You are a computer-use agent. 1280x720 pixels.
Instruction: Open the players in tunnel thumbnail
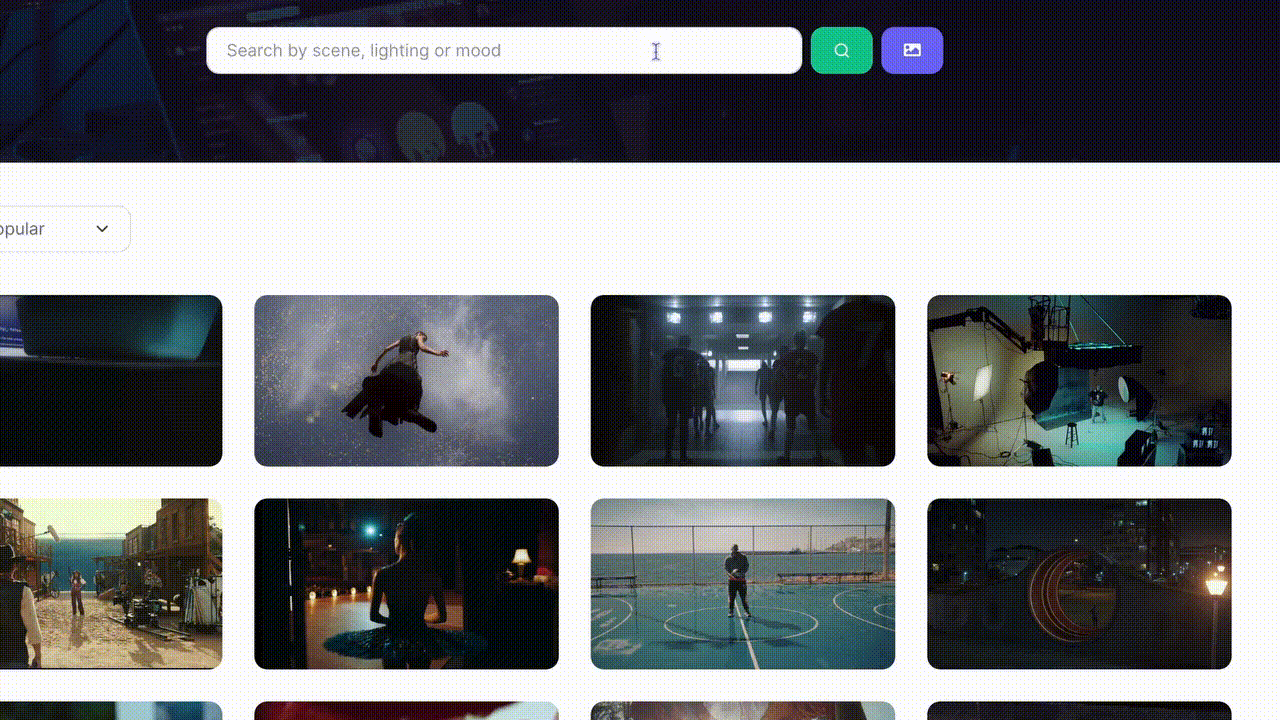[x=743, y=380]
